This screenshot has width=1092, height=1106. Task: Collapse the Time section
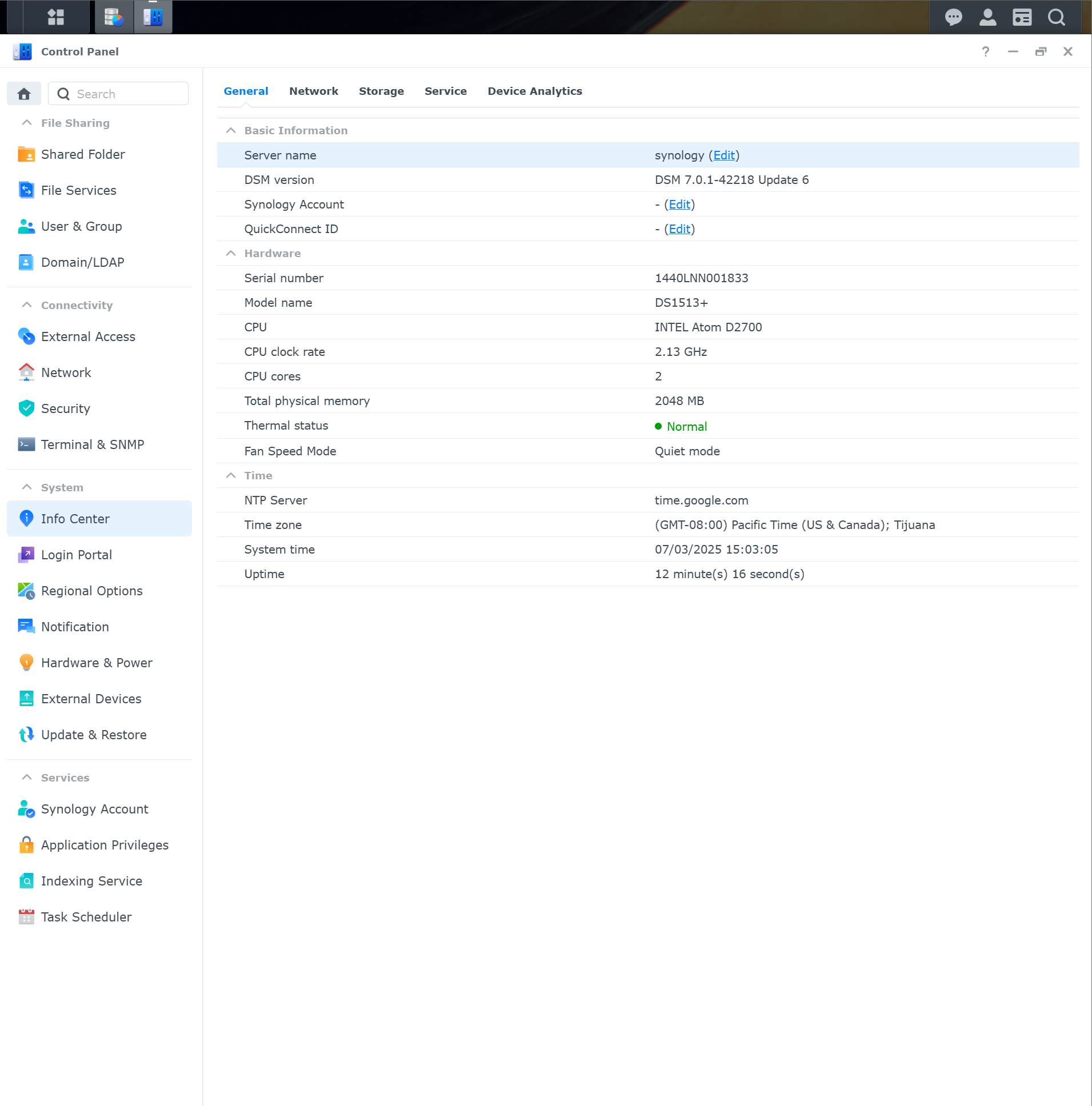[x=231, y=476]
